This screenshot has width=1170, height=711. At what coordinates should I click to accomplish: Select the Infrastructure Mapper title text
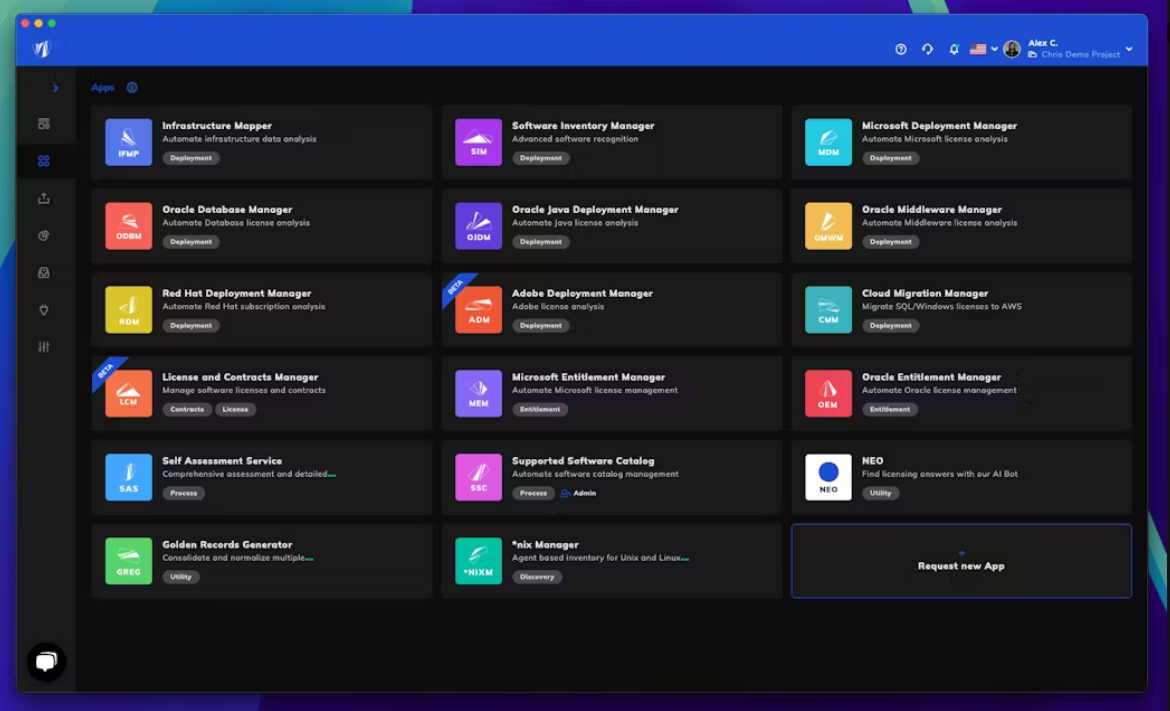click(217, 125)
